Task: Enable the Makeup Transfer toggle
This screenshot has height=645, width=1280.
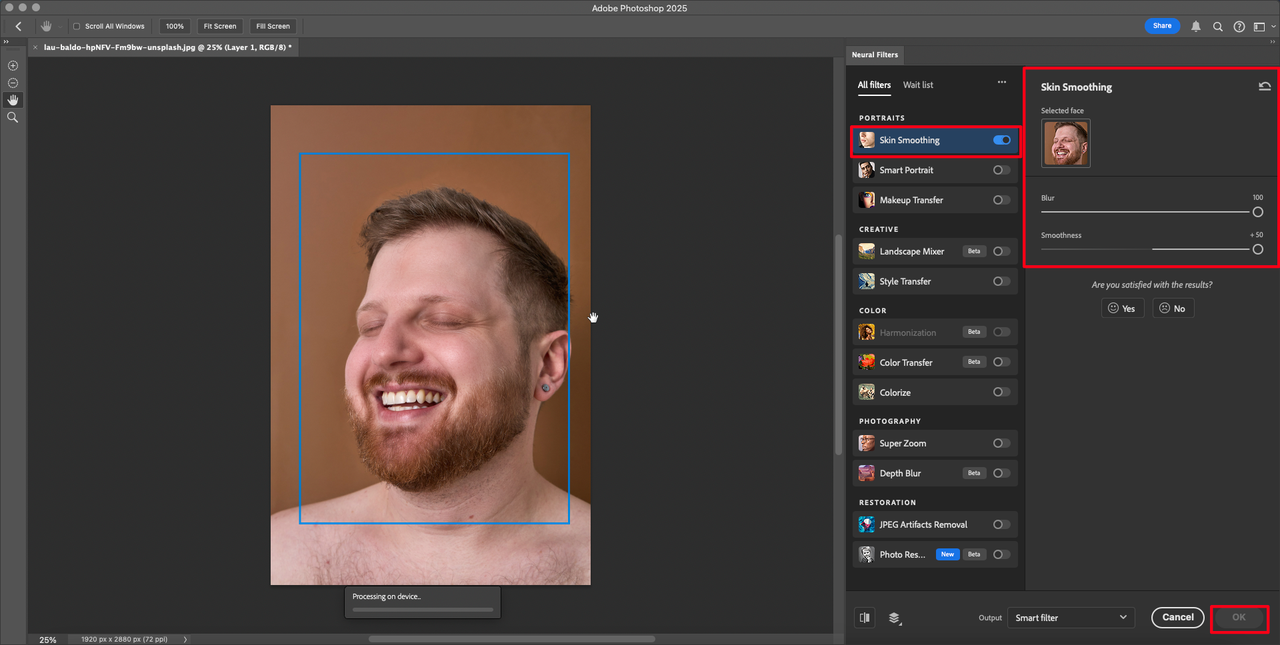Action: [1001, 200]
